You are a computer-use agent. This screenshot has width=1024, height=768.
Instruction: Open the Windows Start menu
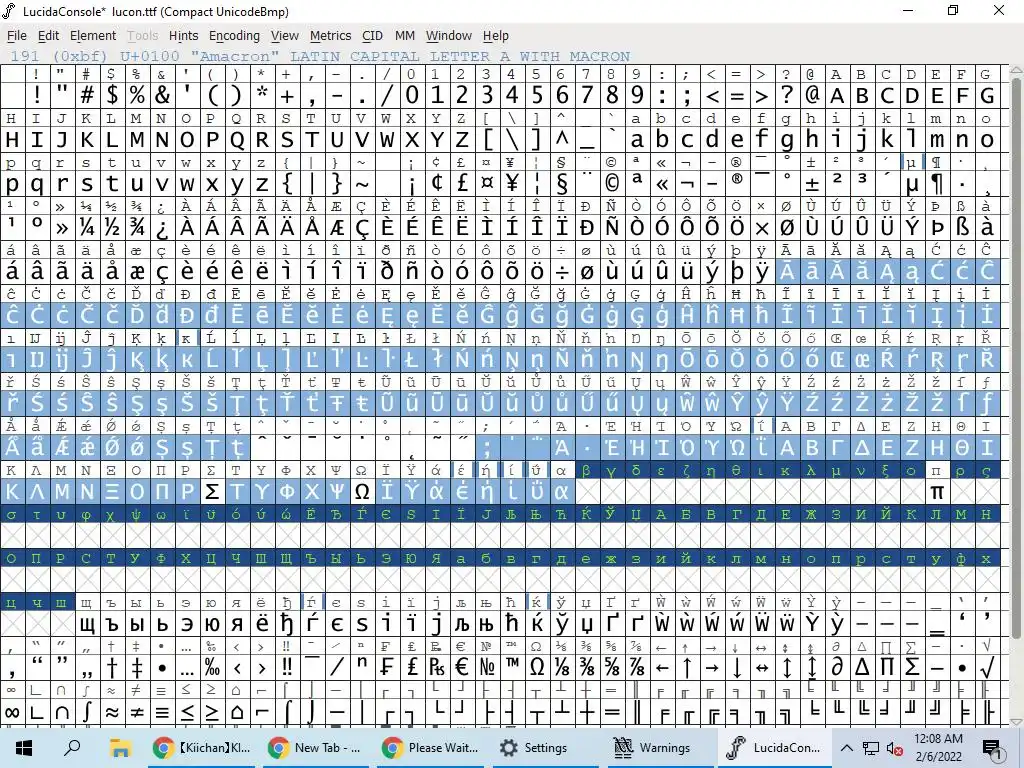click(24, 748)
